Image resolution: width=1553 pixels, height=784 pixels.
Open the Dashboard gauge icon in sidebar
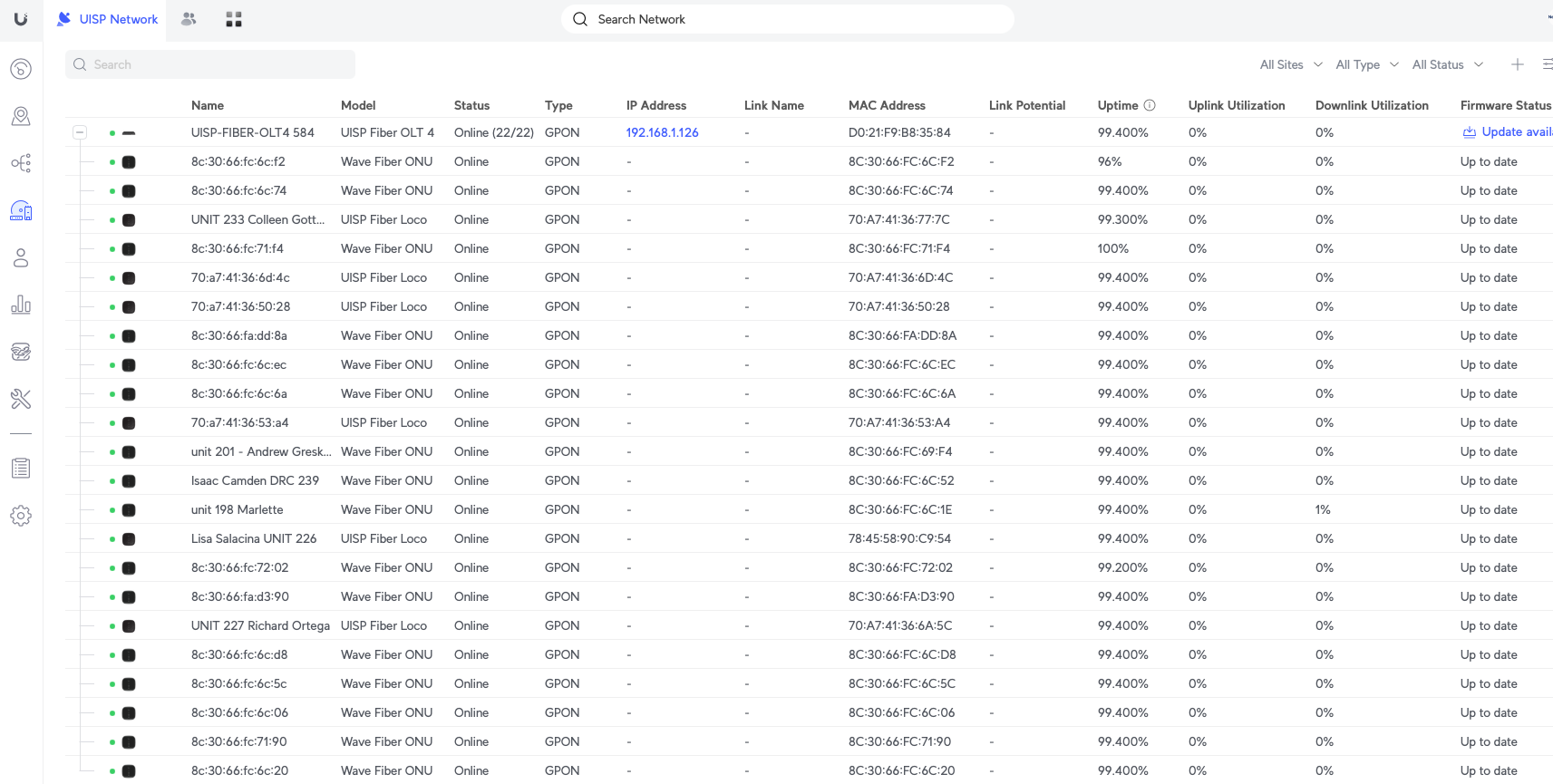pos(21,69)
